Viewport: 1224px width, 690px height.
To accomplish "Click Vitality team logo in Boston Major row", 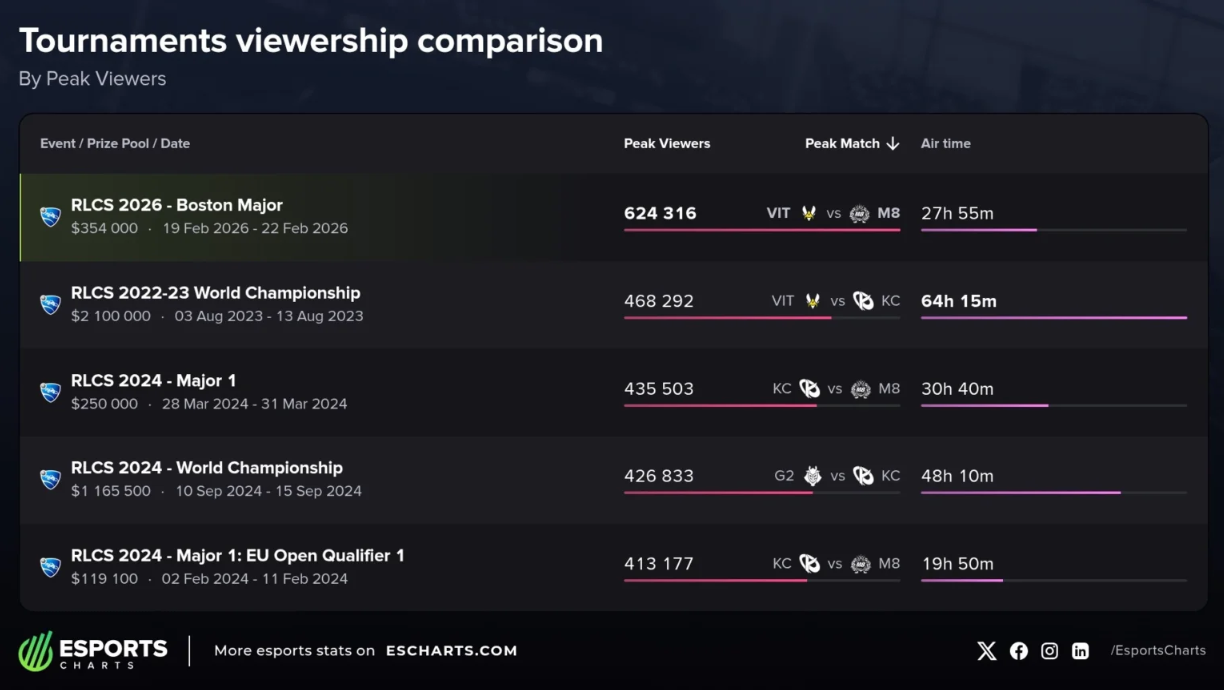I will pos(809,213).
